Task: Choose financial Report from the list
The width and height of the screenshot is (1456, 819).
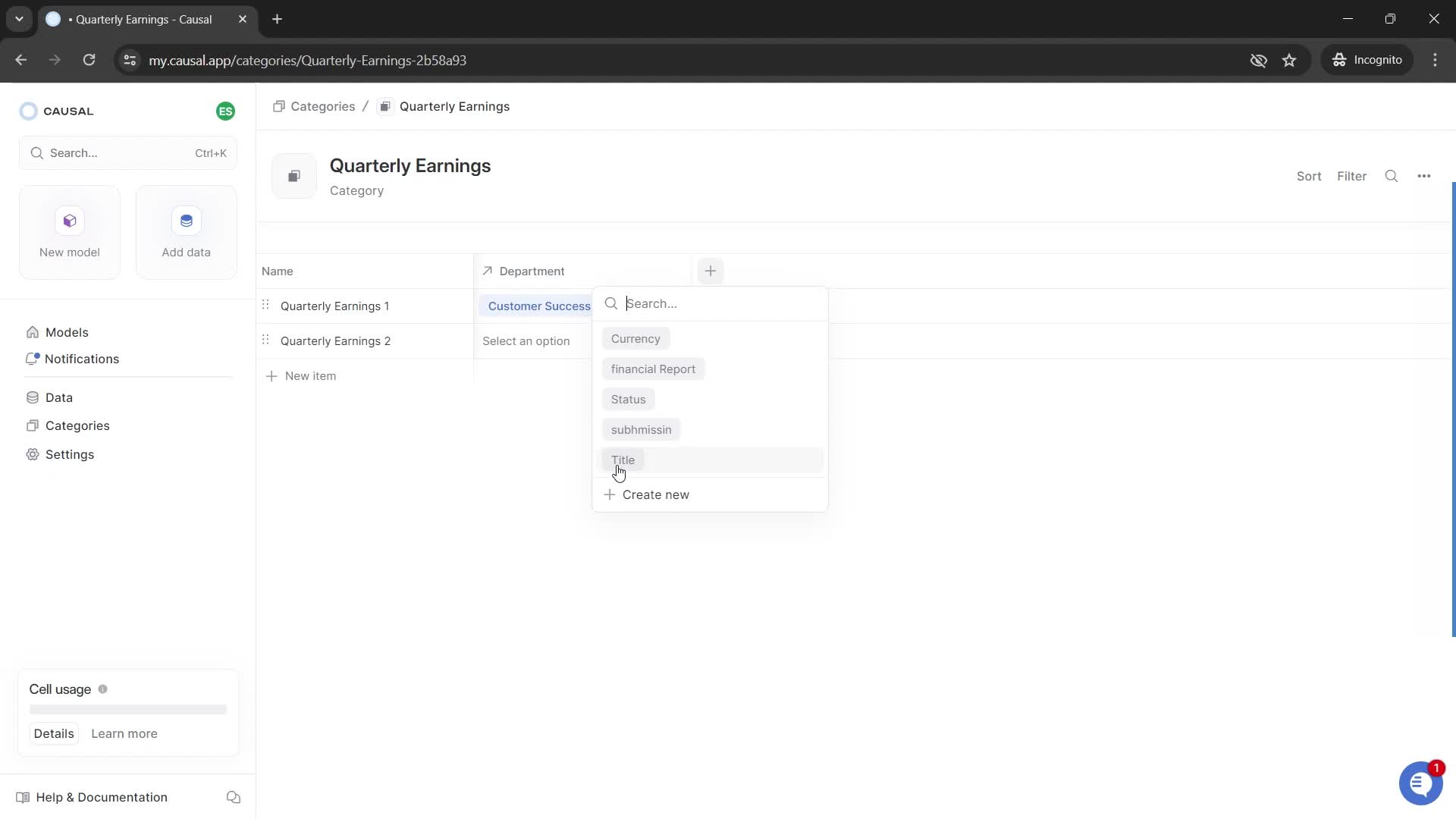Action: tap(653, 369)
